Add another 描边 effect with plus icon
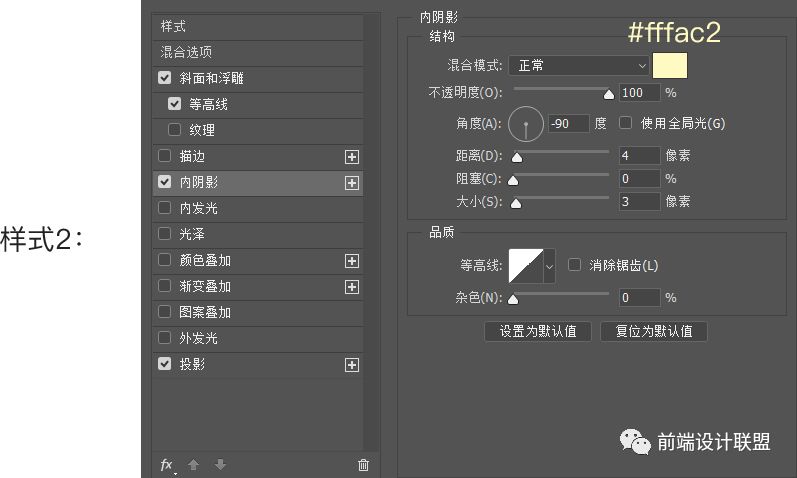 [x=352, y=157]
